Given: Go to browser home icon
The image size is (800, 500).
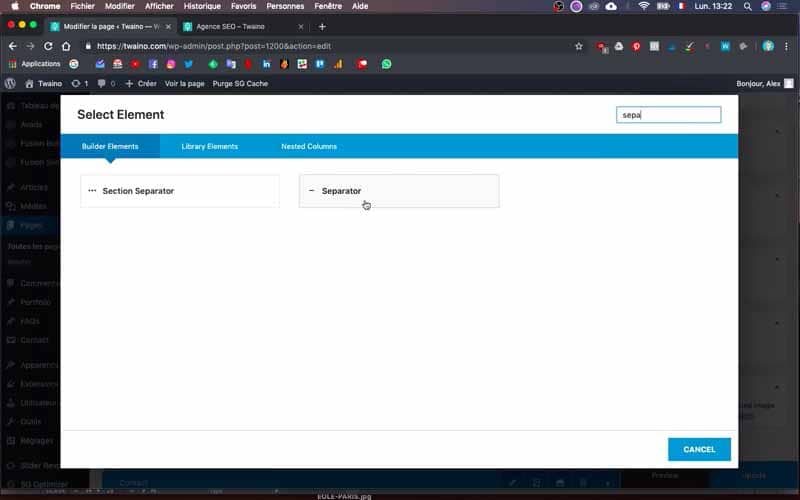Looking at the screenshot, I should pyautogui.click(x=66, y=46).
